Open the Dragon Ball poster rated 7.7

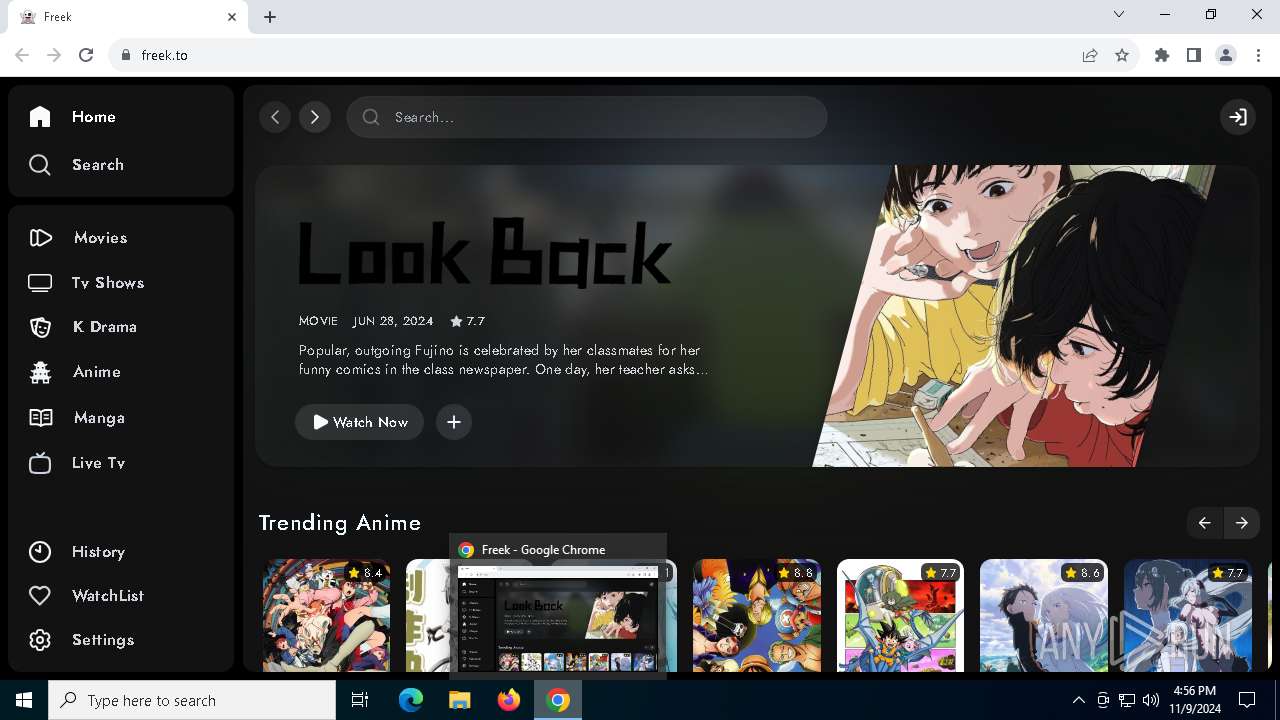coord(900,615)
